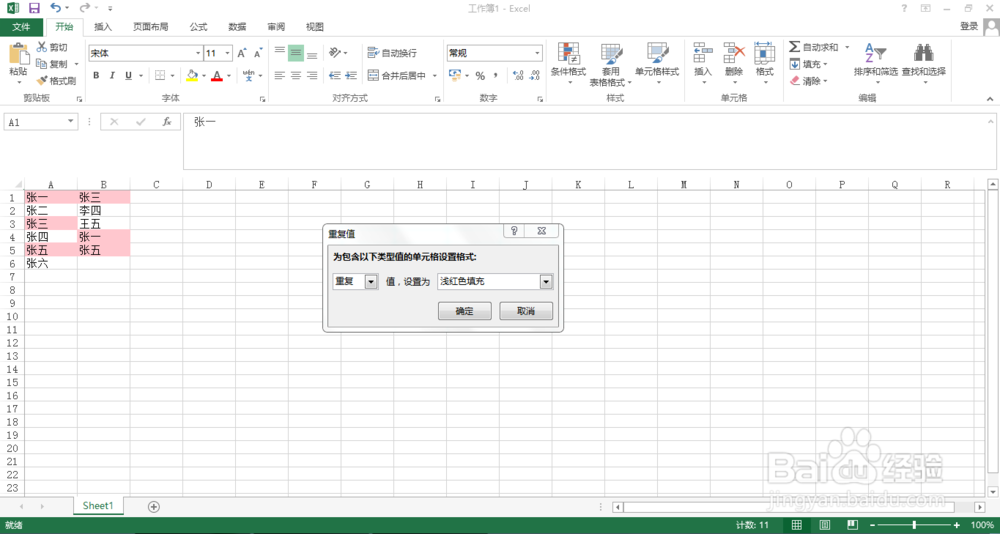
Task: Undo the last action in the quick access bar
Action: click(55, 8)
